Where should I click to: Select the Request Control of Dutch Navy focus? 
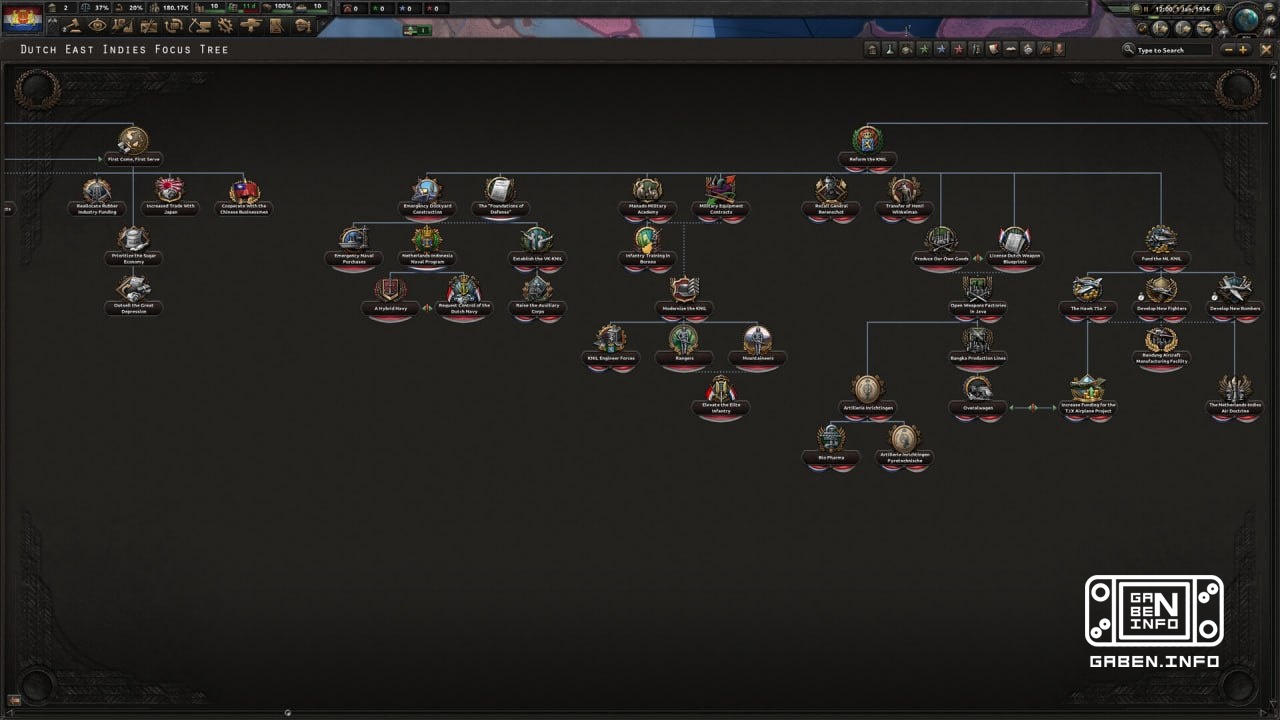tap(464, 296)
